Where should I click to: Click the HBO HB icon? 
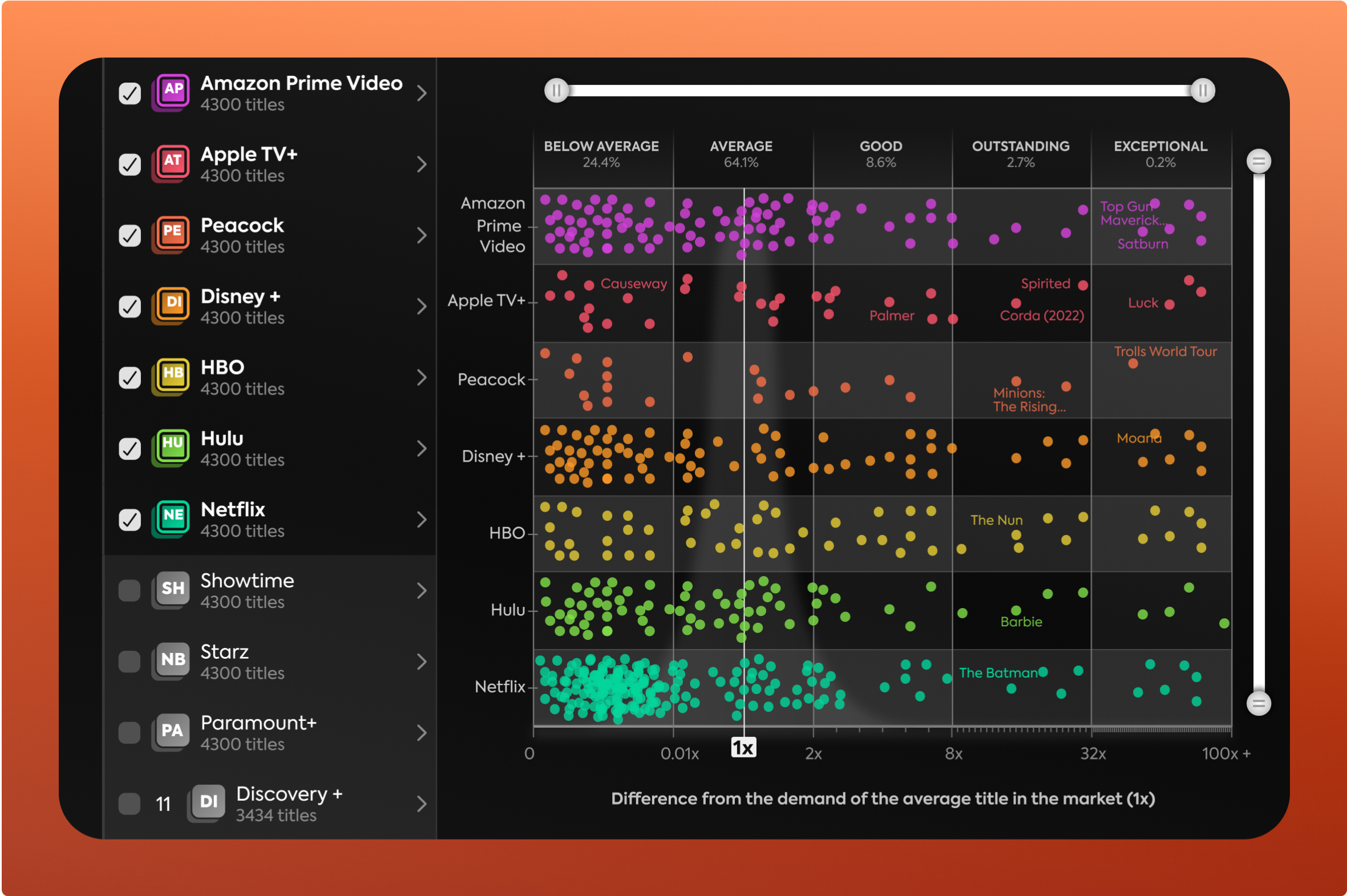172,376
